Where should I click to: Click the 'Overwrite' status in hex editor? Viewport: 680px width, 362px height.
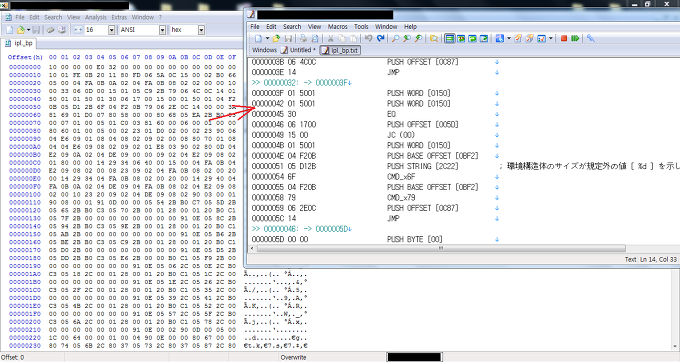[x=293, y=358]
